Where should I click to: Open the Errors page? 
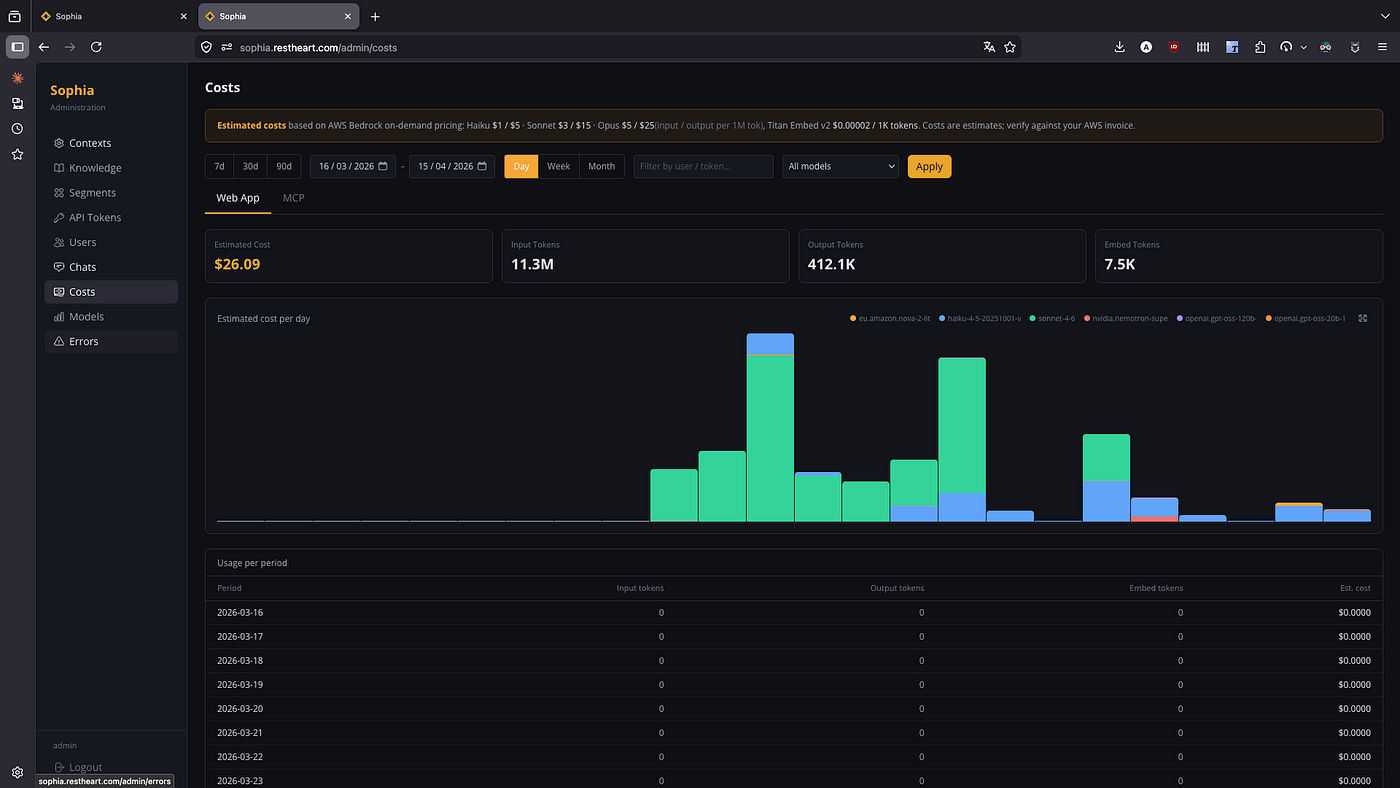pos(111,341)
